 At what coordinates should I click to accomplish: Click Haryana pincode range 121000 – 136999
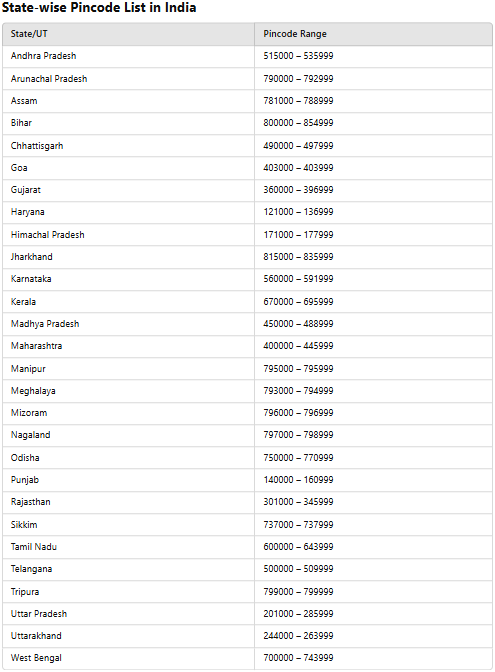point(298,212)
